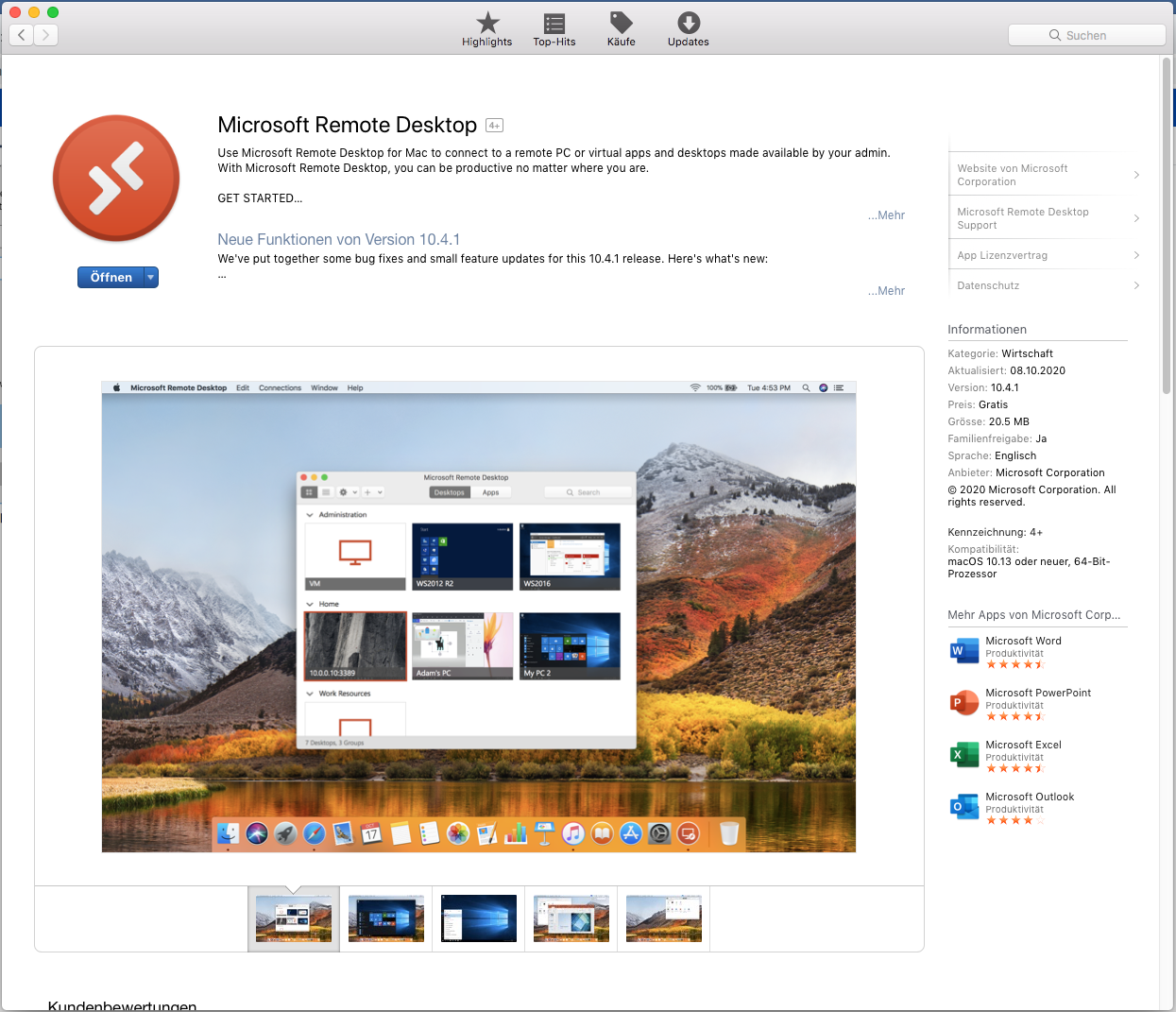Click chevron next to Website von Microsoft
The width and height of the screenshot is (1176, 1012).
click(1136, 175)
